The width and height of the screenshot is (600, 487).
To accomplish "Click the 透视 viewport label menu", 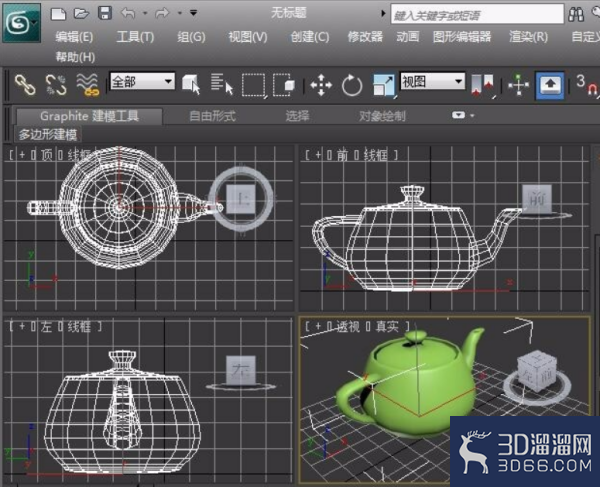I will pos(349,326).
